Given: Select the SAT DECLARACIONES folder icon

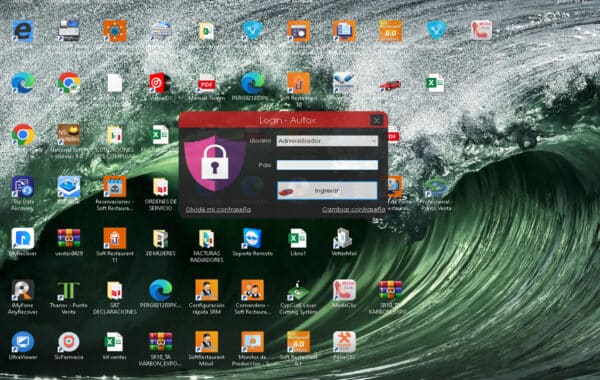Looking at the screenshot, I should pos(115,297).
